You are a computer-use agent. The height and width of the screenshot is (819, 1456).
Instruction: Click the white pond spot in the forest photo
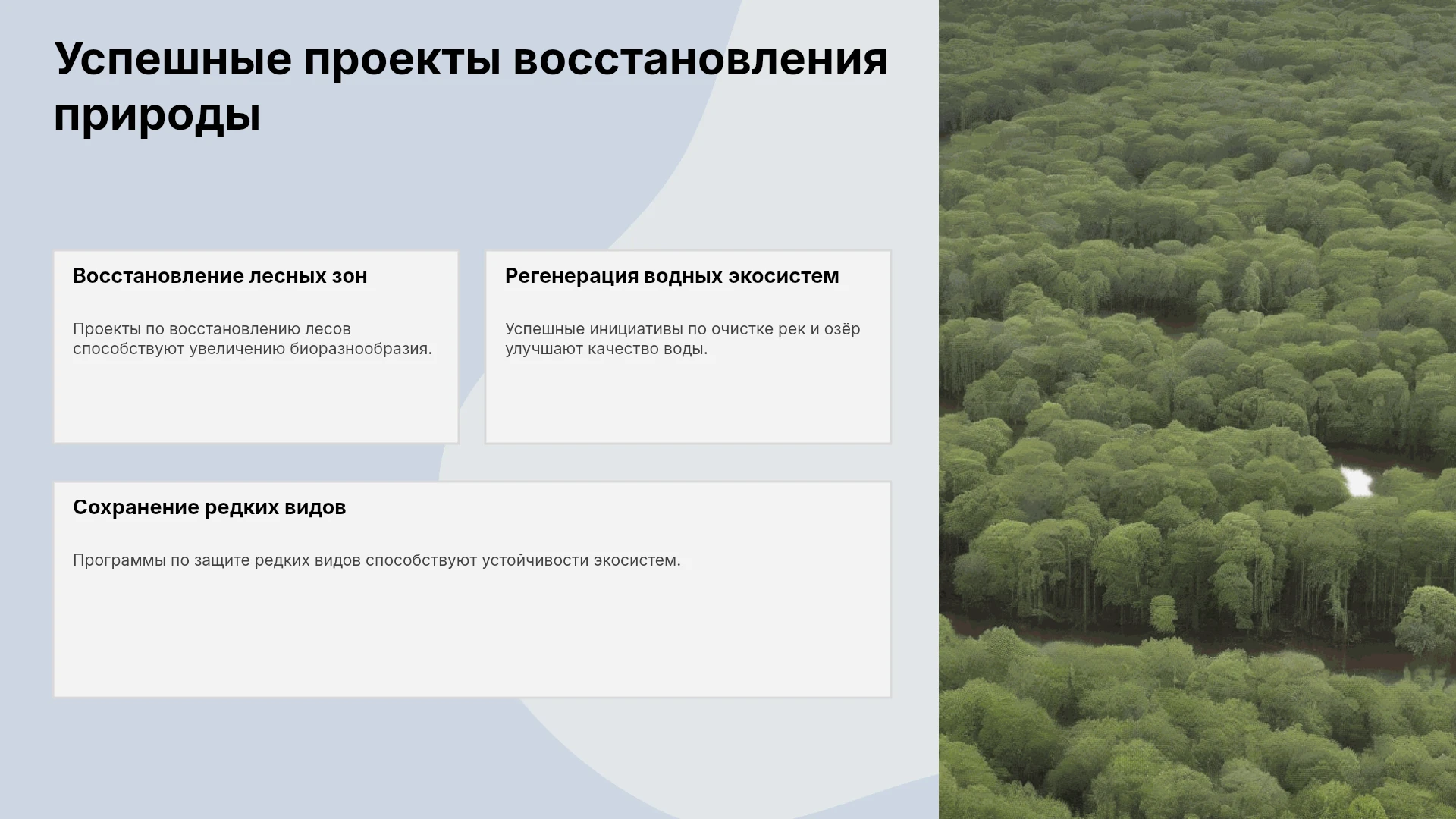[x=1357, y=481]
